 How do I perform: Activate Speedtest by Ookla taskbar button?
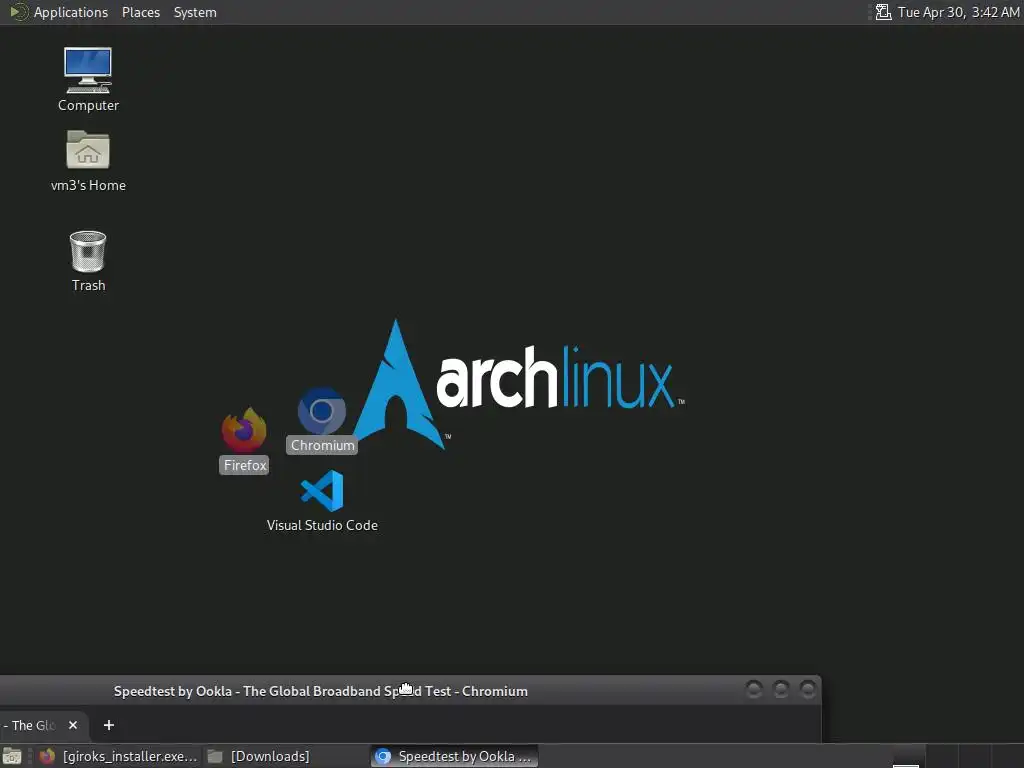point(455,756)
